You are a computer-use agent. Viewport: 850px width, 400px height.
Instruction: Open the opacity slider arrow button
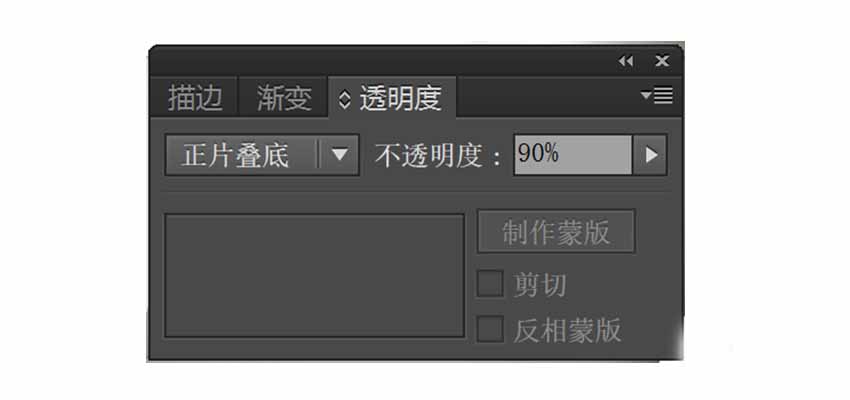pyautogui.click(x=650, y=155)
